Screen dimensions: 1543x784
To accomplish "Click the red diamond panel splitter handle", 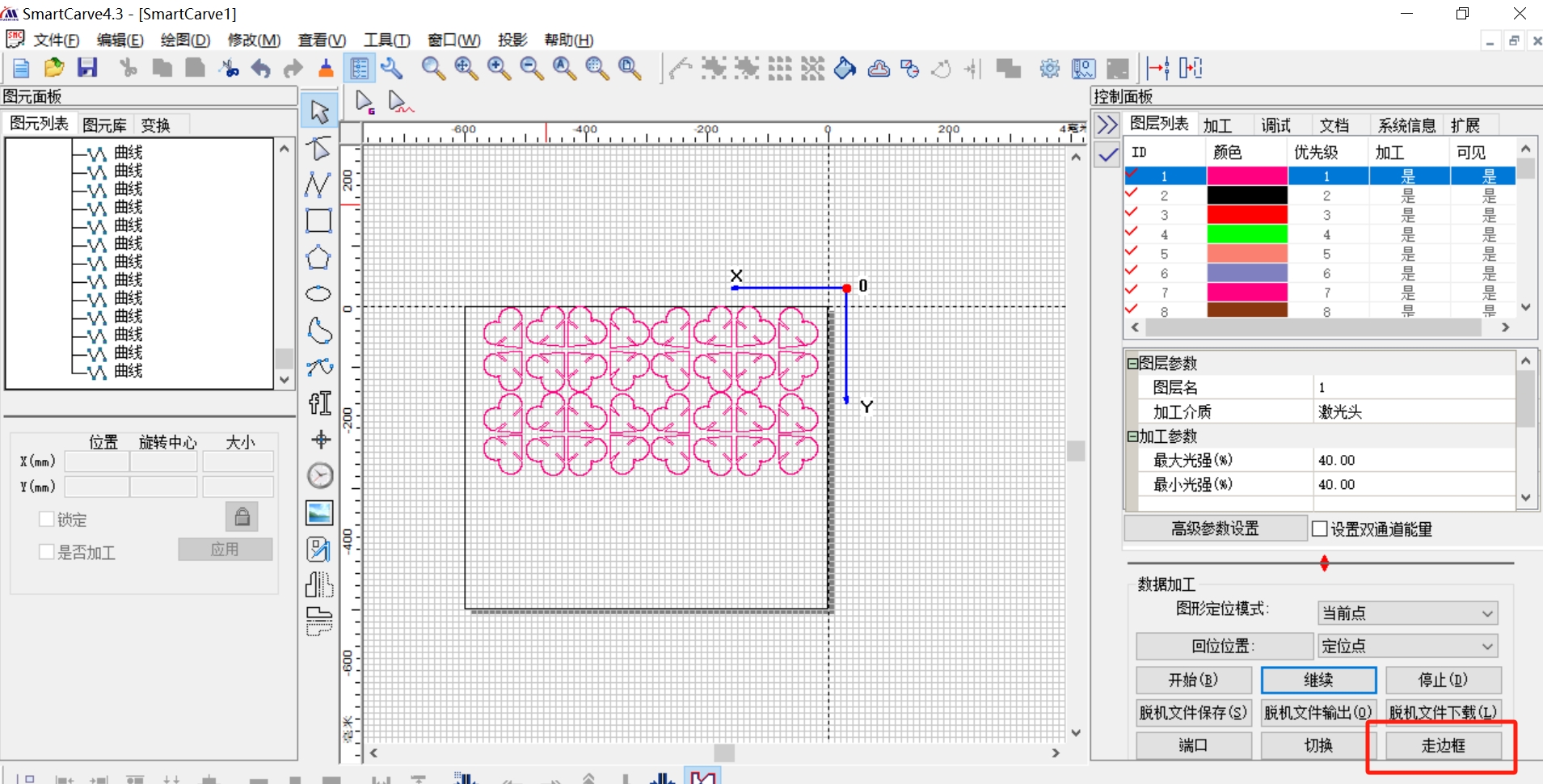I will coord(1324,563).
